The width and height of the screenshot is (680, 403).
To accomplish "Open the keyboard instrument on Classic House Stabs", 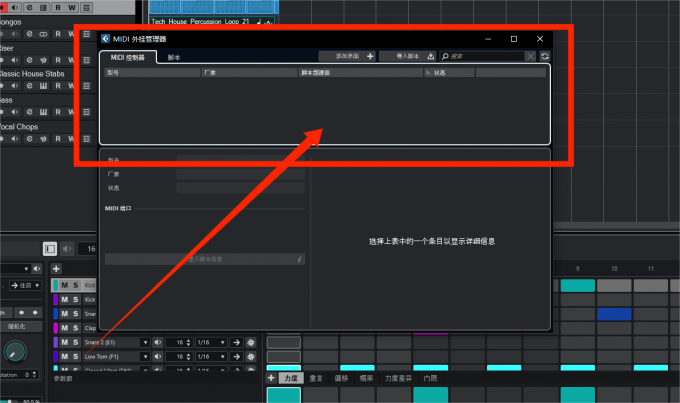I will point(43,86).
